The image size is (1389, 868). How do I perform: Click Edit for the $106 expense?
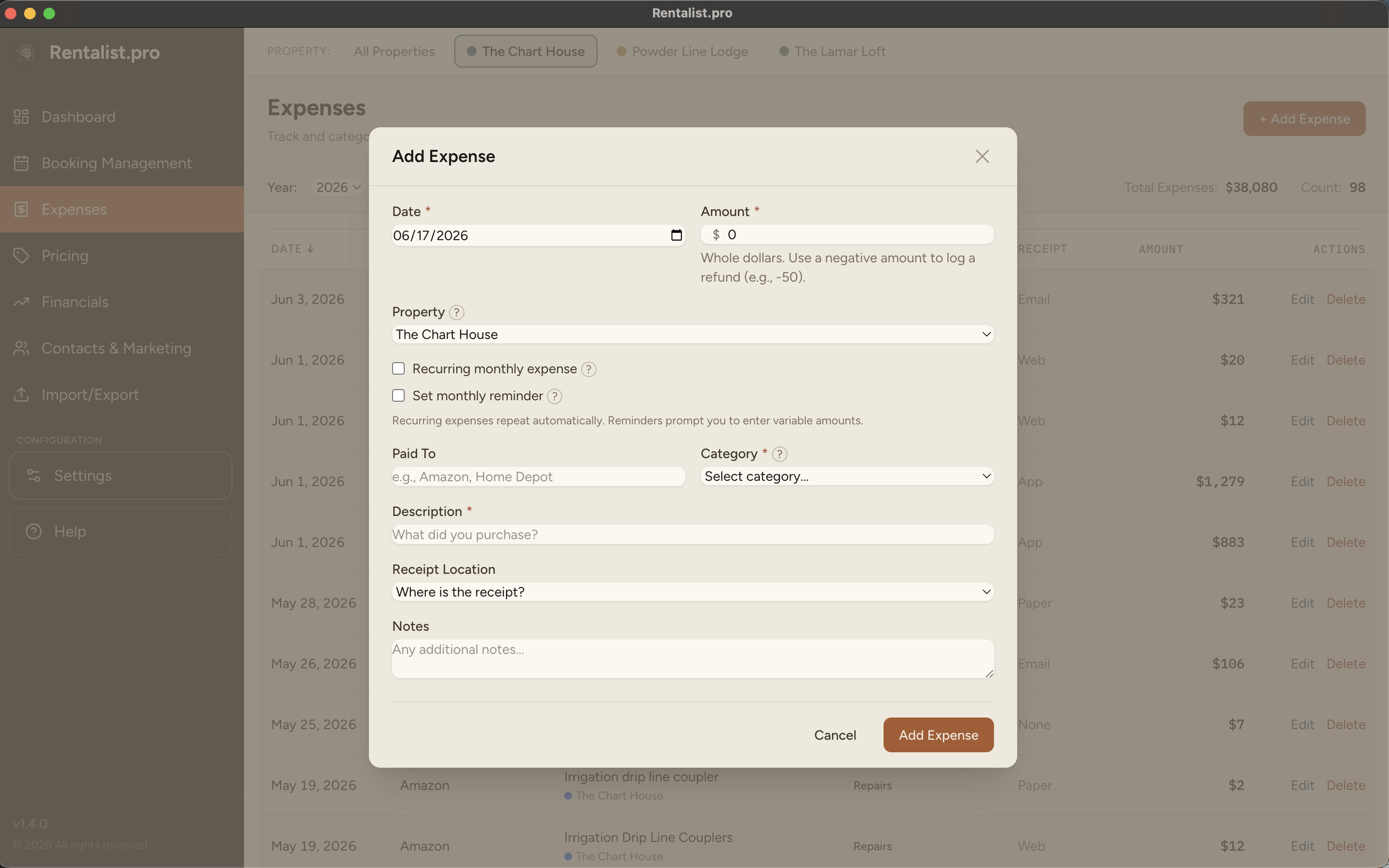pos(1302,664)
